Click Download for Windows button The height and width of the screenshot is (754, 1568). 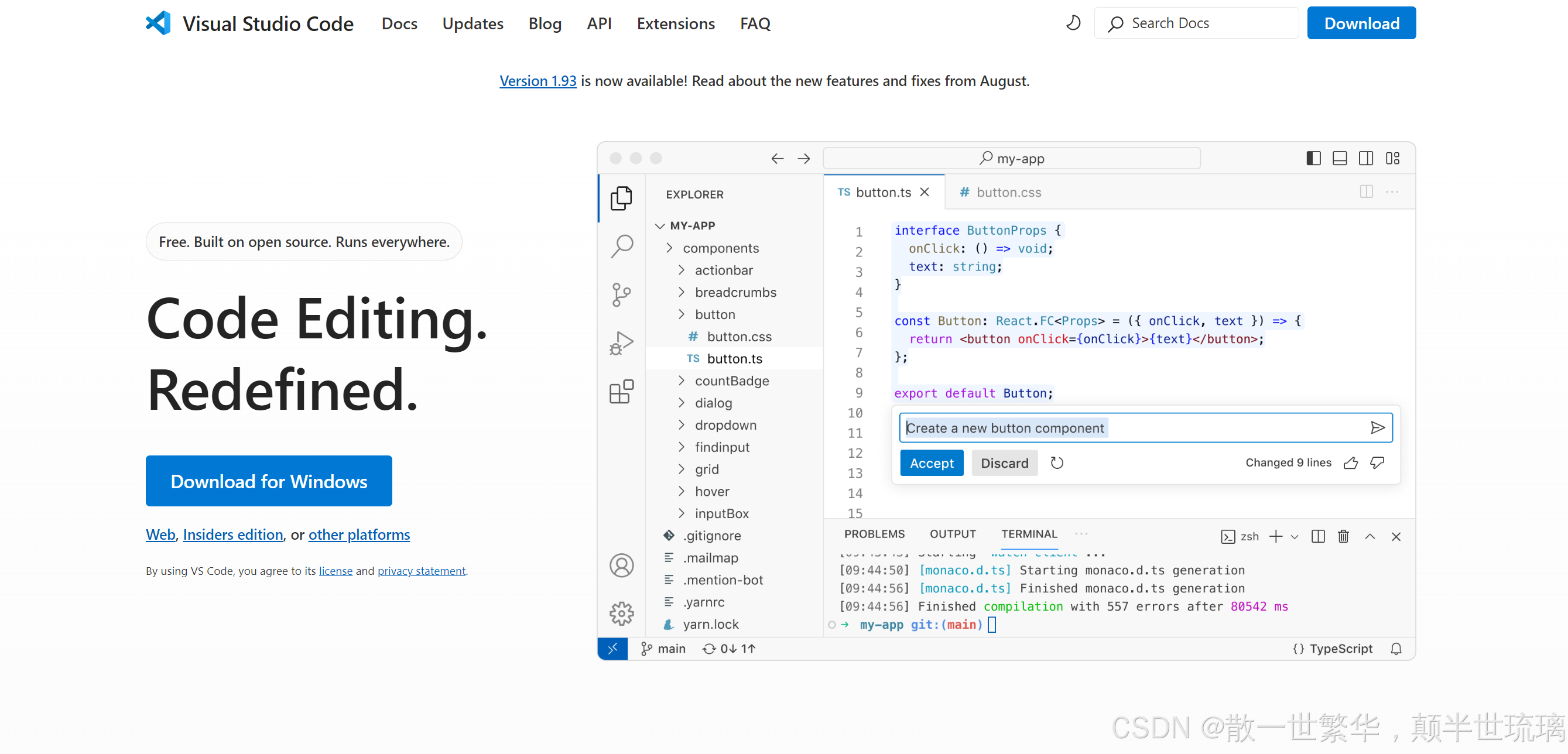pos(269,481)
